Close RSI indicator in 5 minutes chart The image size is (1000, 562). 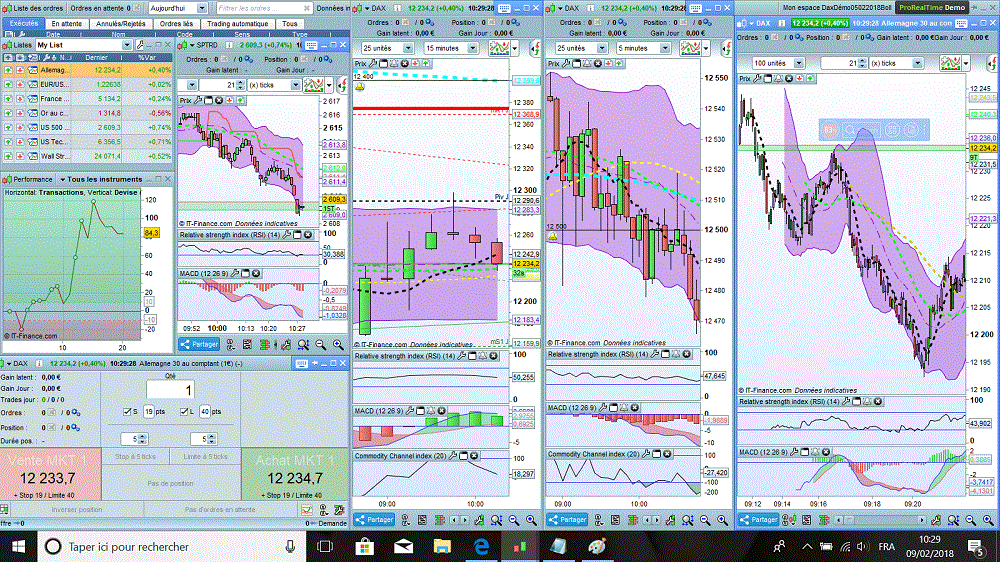click(x=686, y=354)
